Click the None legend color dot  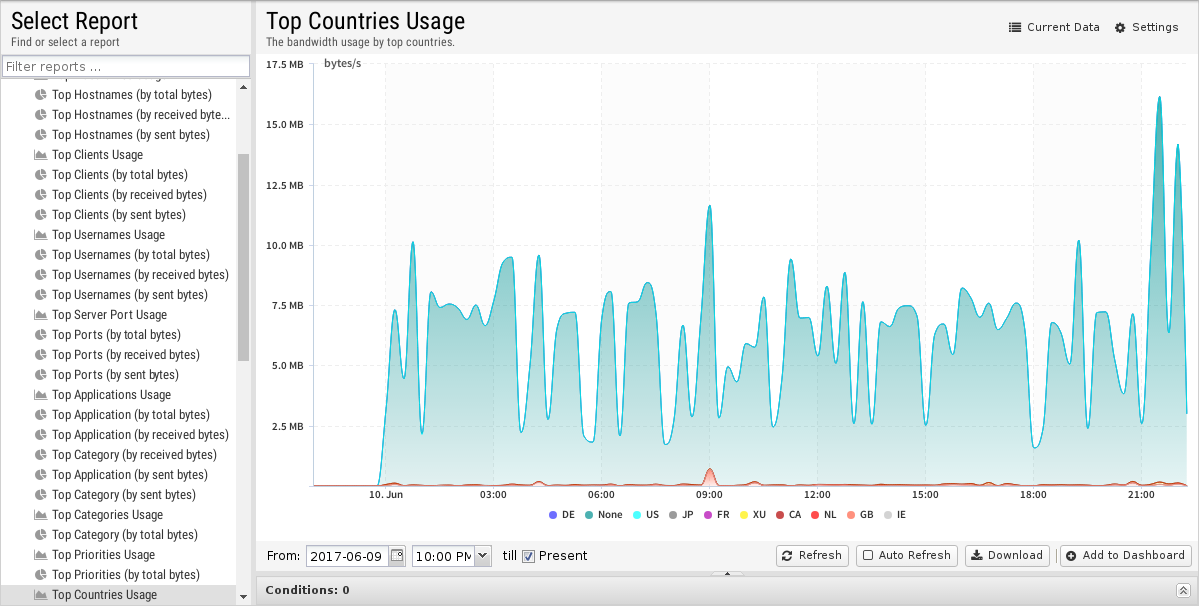click(x=589, y=515)
